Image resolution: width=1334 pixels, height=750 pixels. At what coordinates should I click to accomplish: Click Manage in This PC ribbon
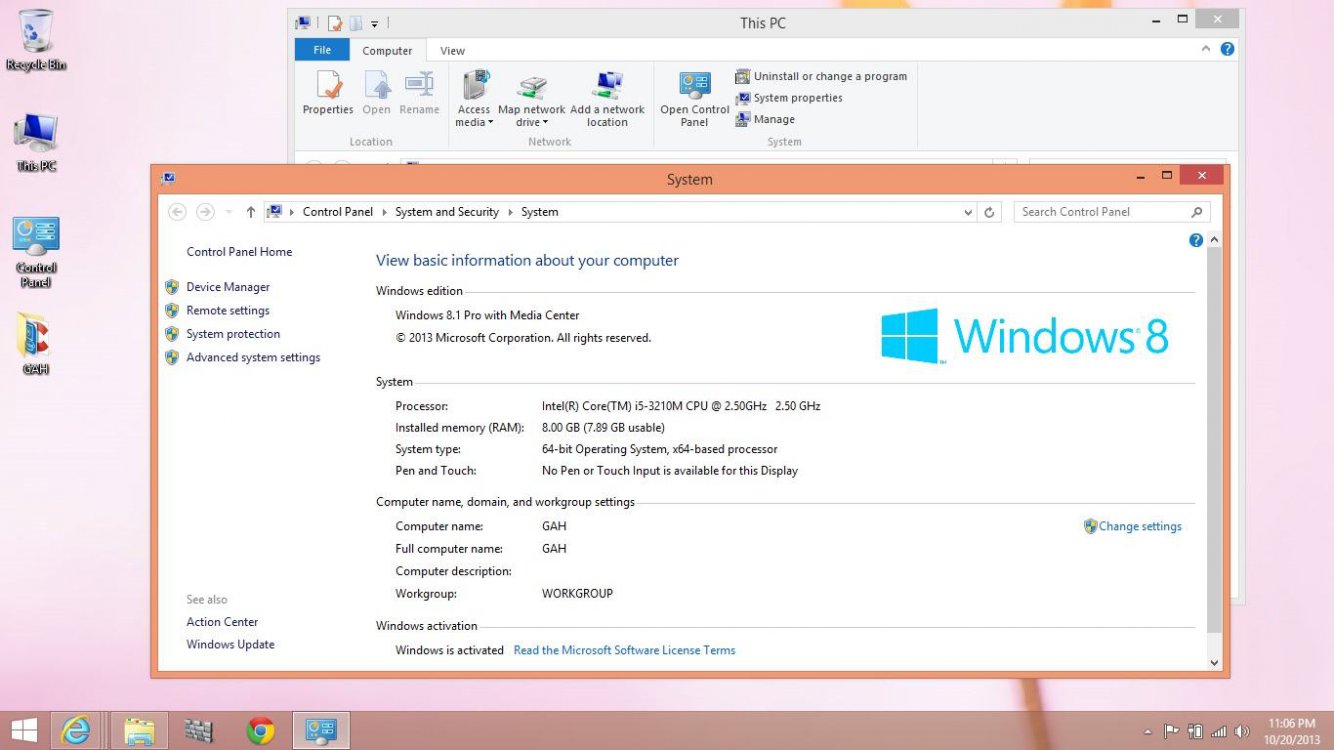click(765, 119)
